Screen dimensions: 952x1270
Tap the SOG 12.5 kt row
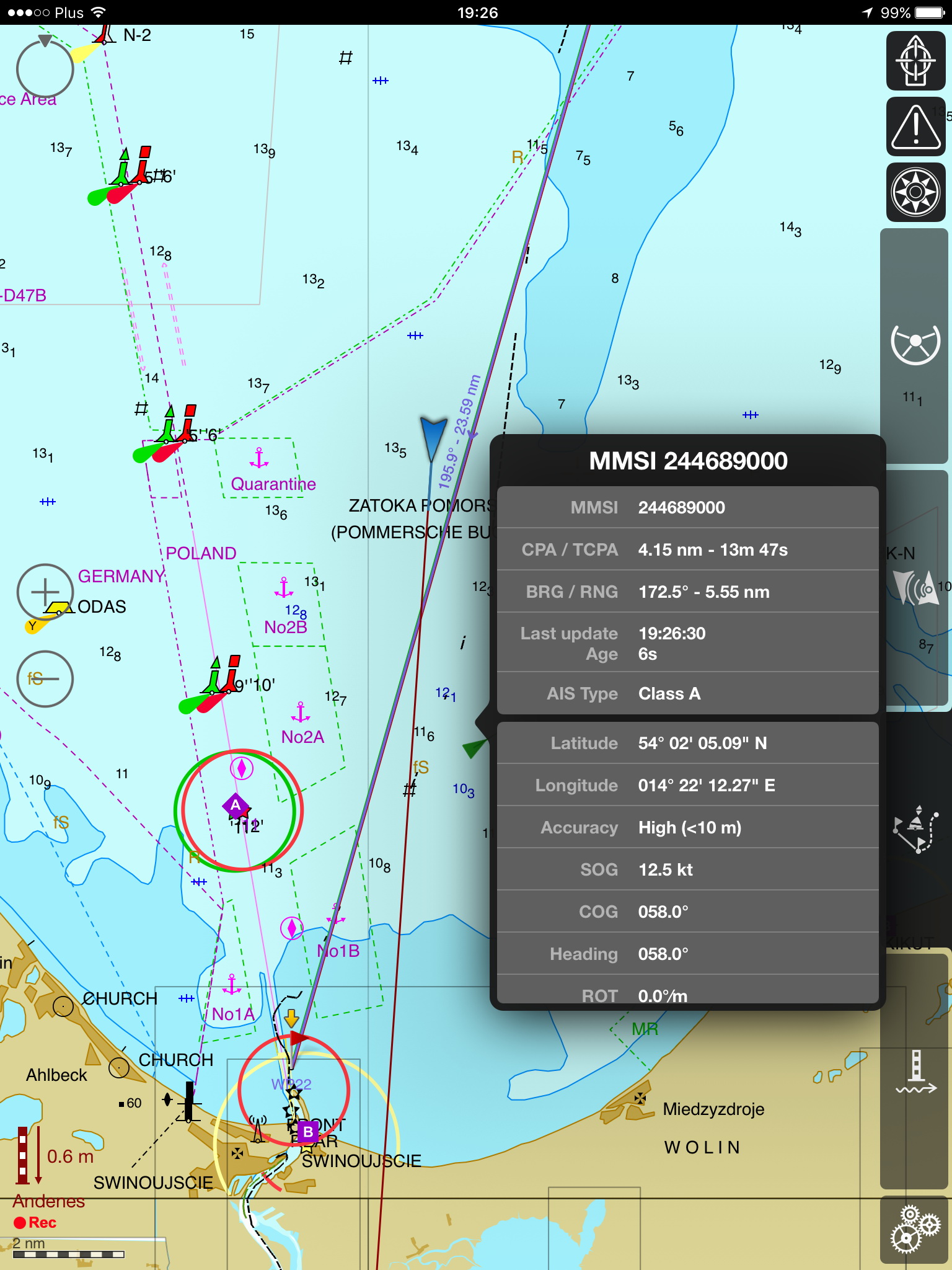click(687, 869)
